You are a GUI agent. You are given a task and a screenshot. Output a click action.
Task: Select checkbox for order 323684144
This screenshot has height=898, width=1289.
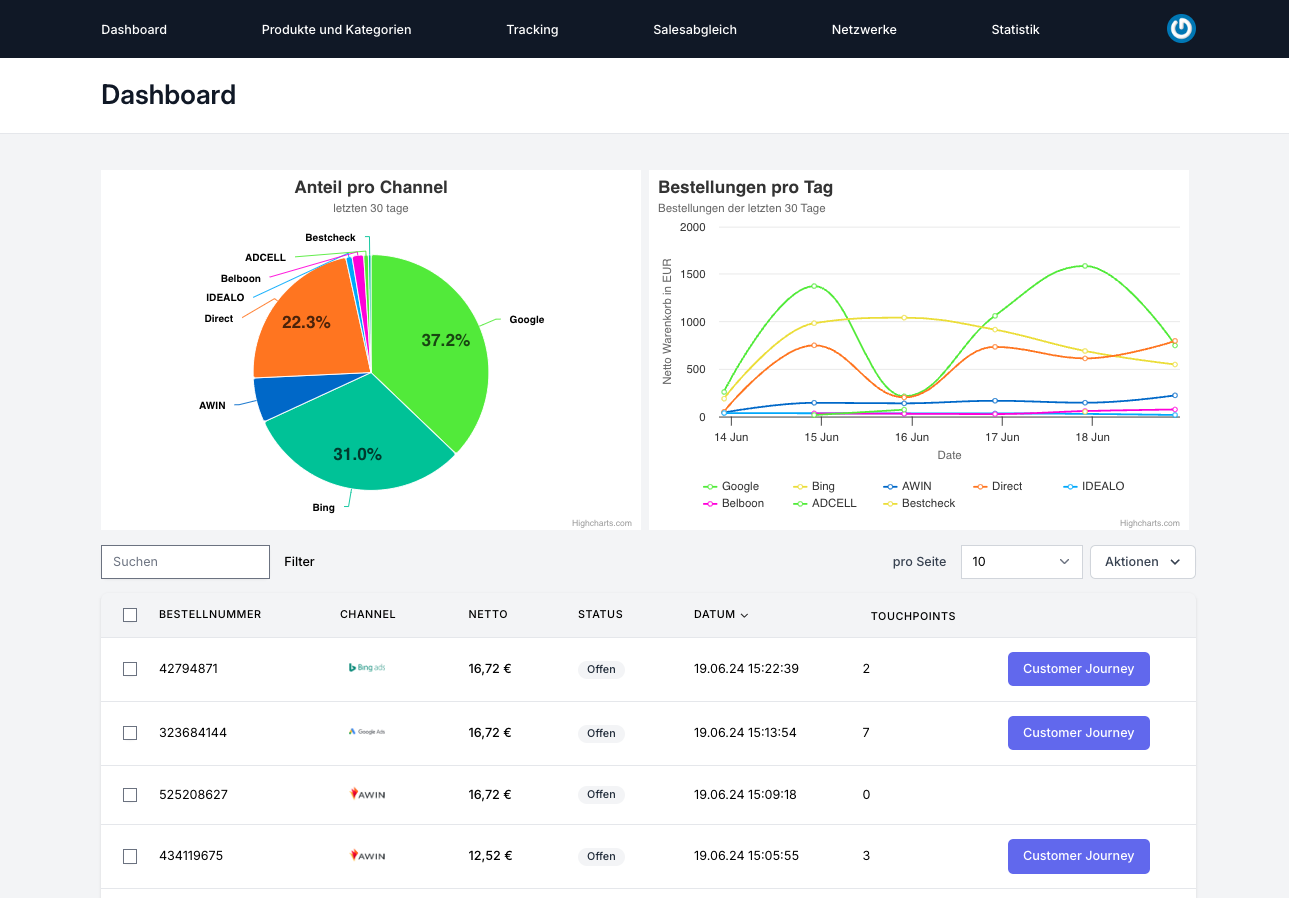[x=130, y=733]
